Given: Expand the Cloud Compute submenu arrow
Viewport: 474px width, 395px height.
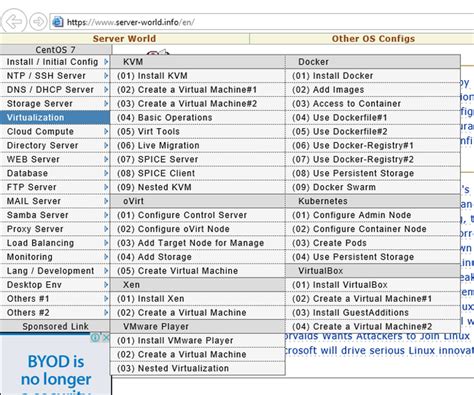Looking at the screenshot, I should [x=106, y=132].
